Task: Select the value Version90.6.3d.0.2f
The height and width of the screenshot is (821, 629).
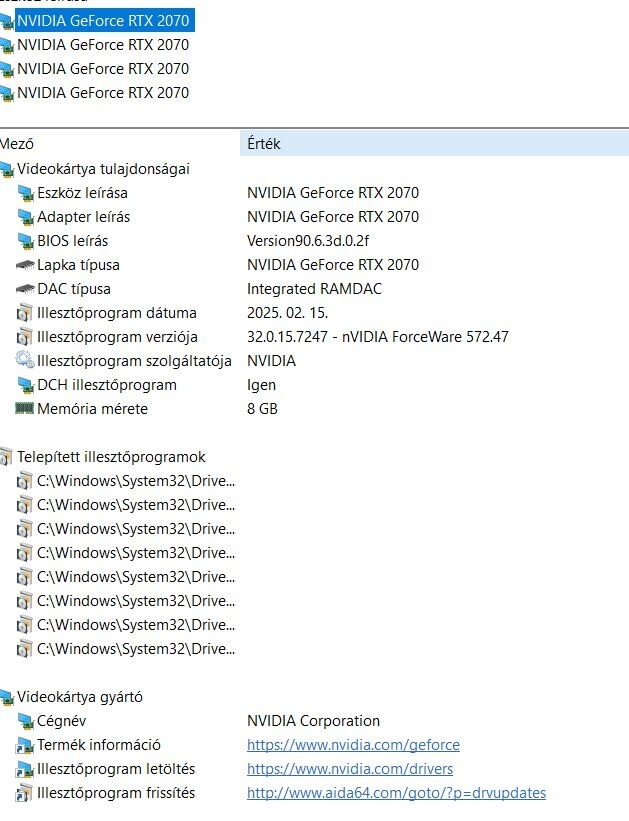Action: pos(308,241)
